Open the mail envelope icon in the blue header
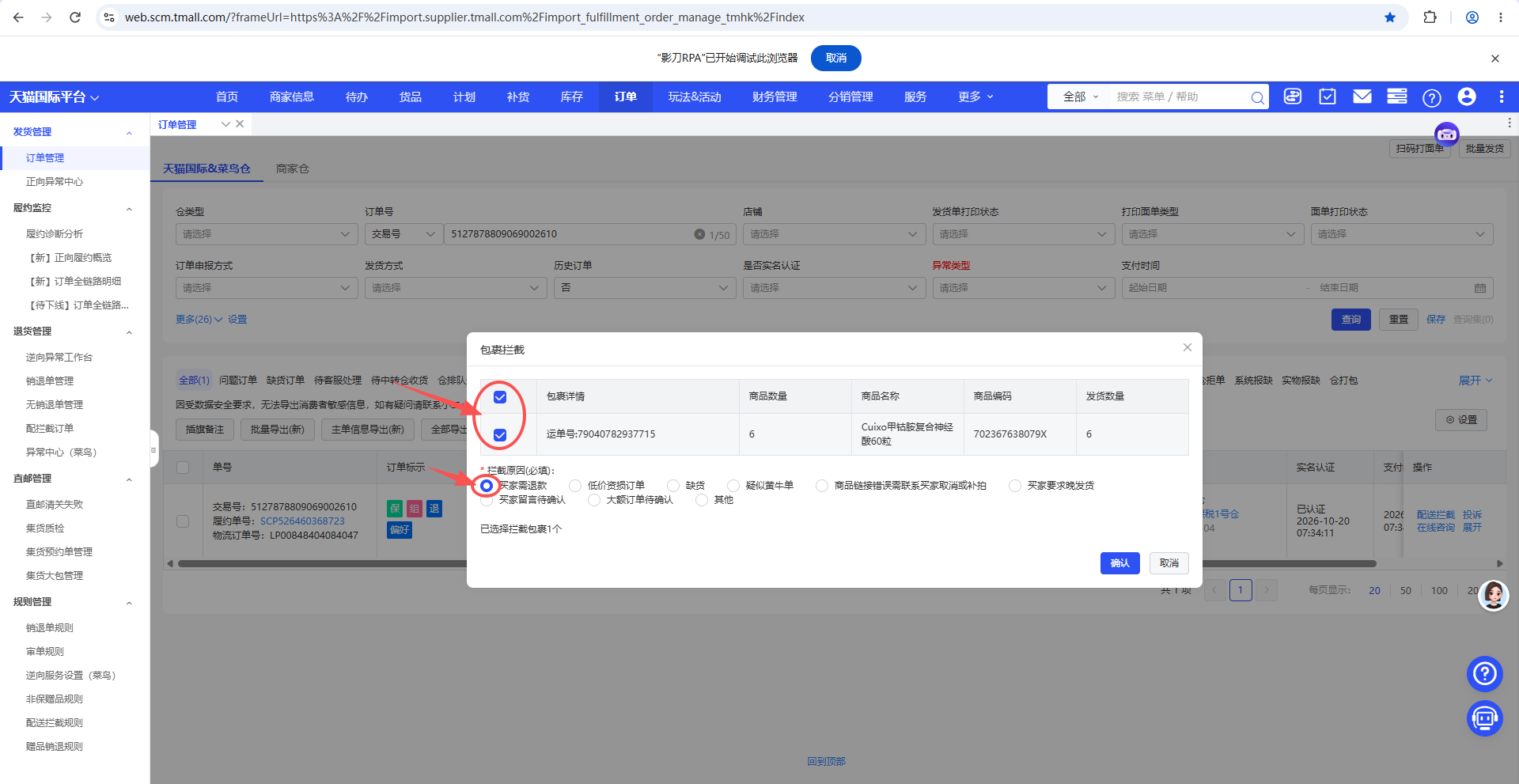Viewport: 1519px width, 784px height. tap(1362, 97)
